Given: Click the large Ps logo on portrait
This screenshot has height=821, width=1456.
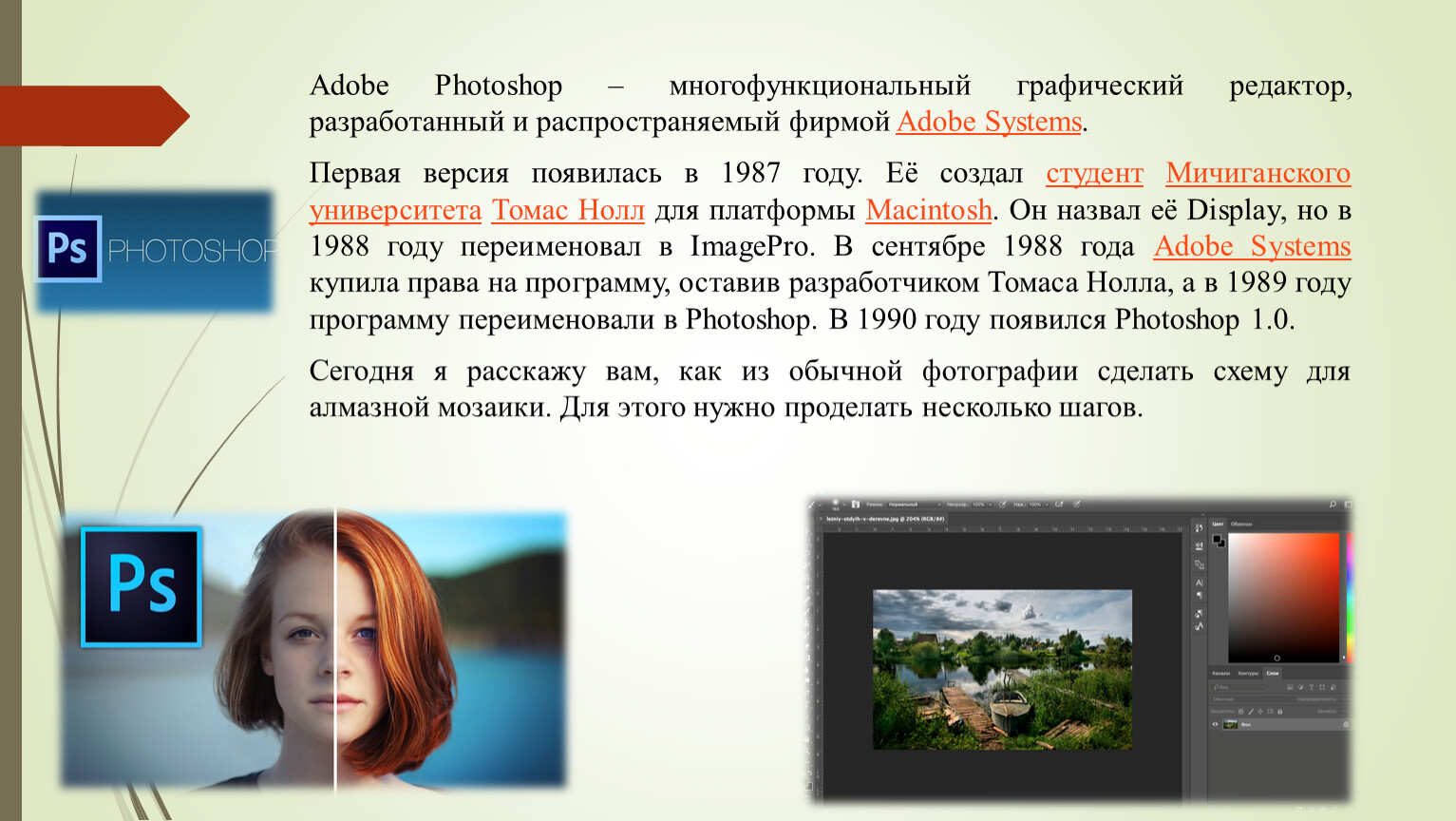Looking at the screenshot, I should click(142, 586).
